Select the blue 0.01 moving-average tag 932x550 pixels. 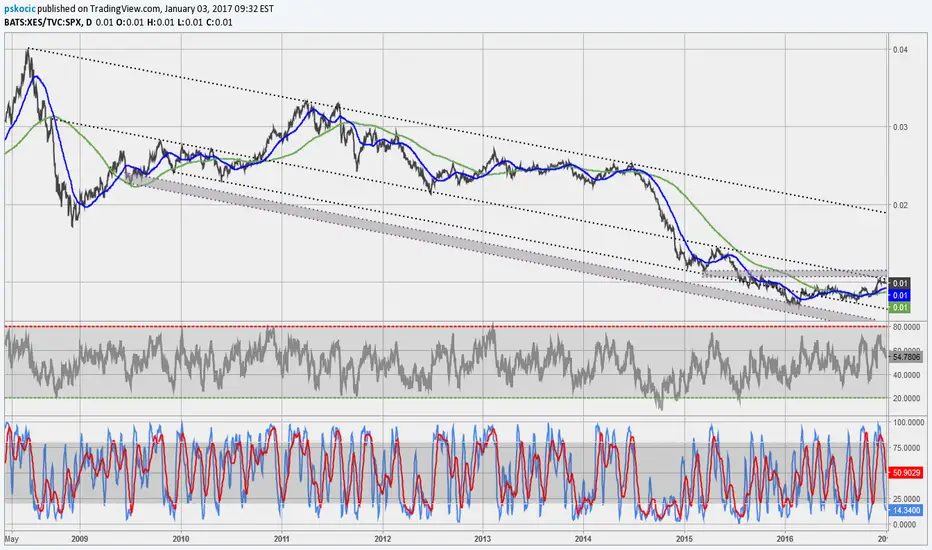(899, 296)
